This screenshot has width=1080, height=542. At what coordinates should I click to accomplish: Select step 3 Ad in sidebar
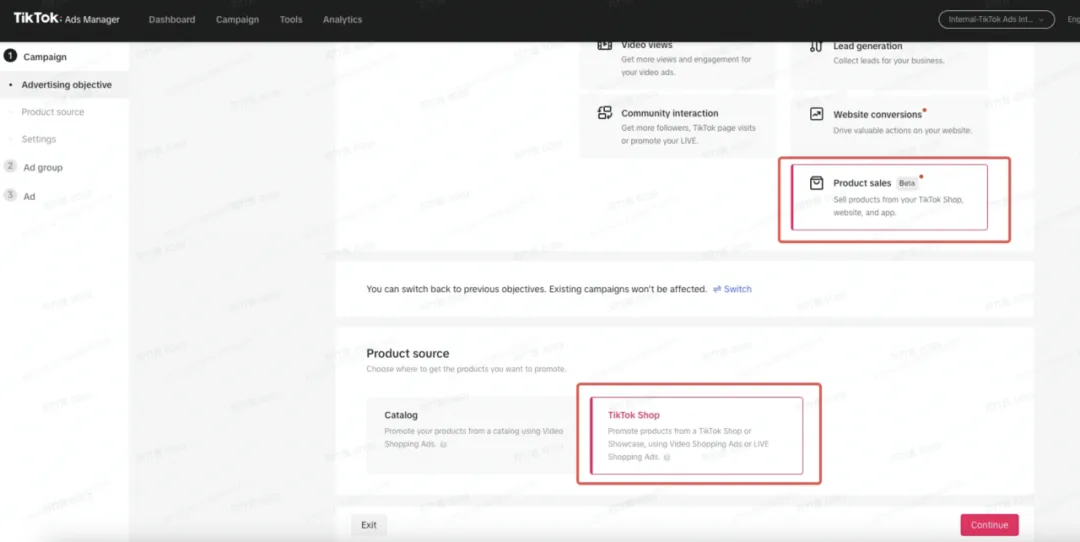29,196
